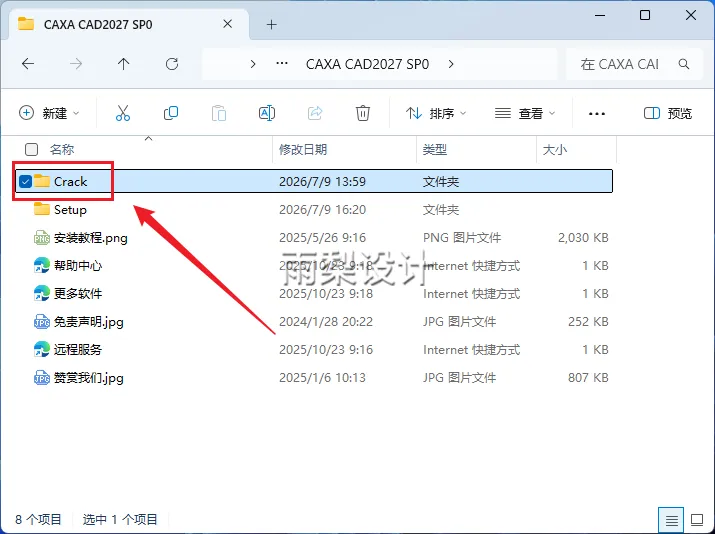Open the 查看 view dropdown
The image size is (715, 534).
(525, 113)
